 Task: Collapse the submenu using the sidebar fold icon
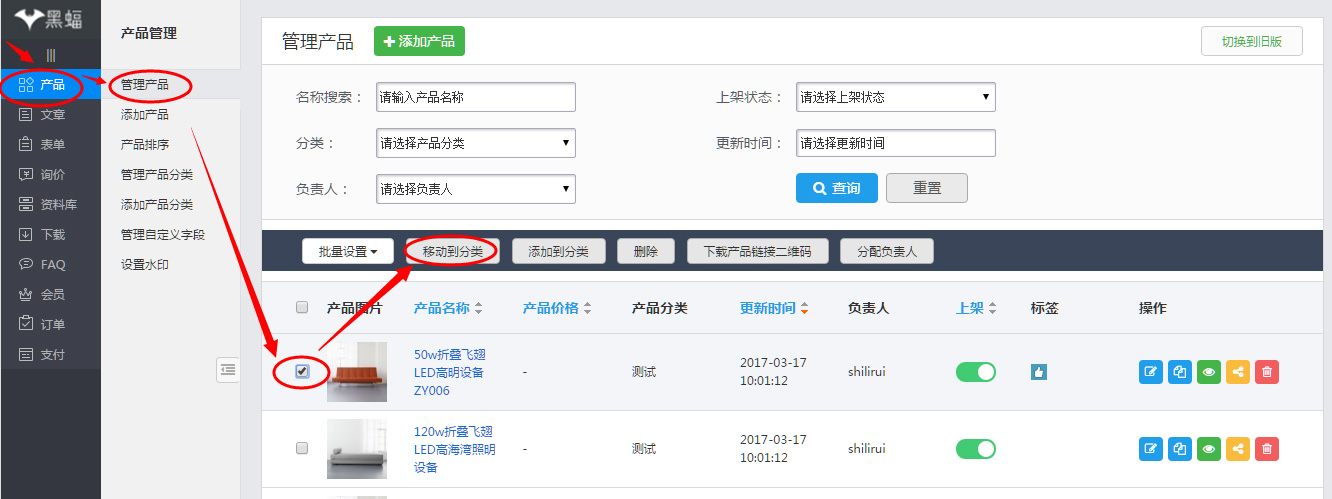point(228,370)
